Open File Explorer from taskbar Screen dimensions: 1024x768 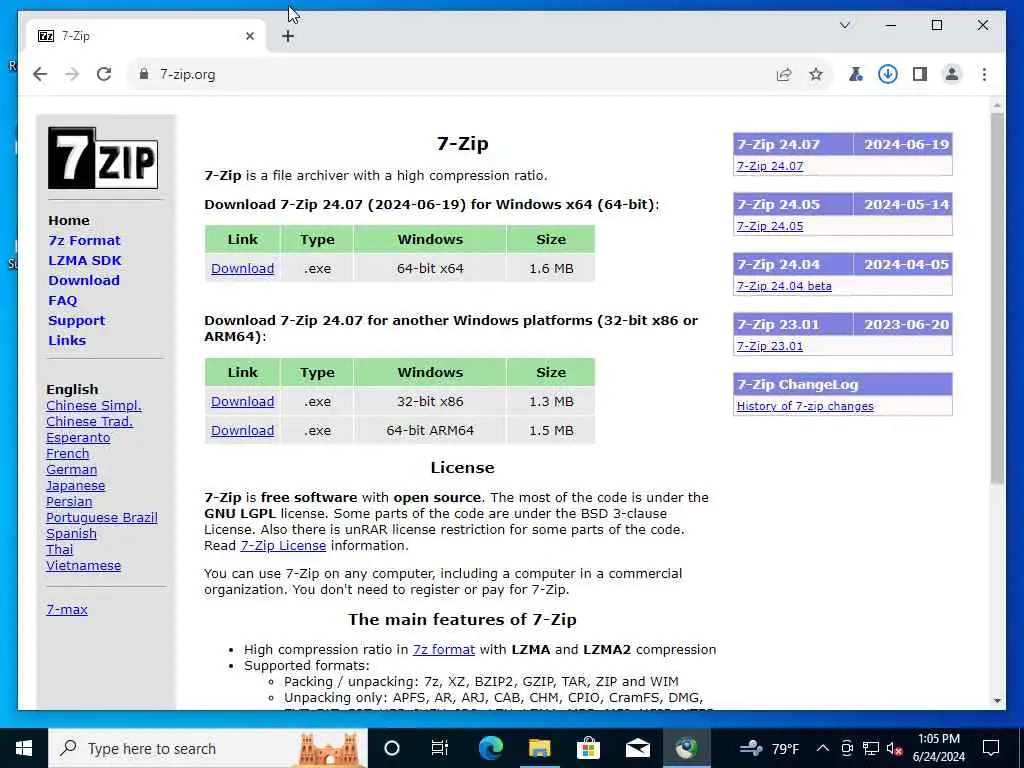click(539, 748)
